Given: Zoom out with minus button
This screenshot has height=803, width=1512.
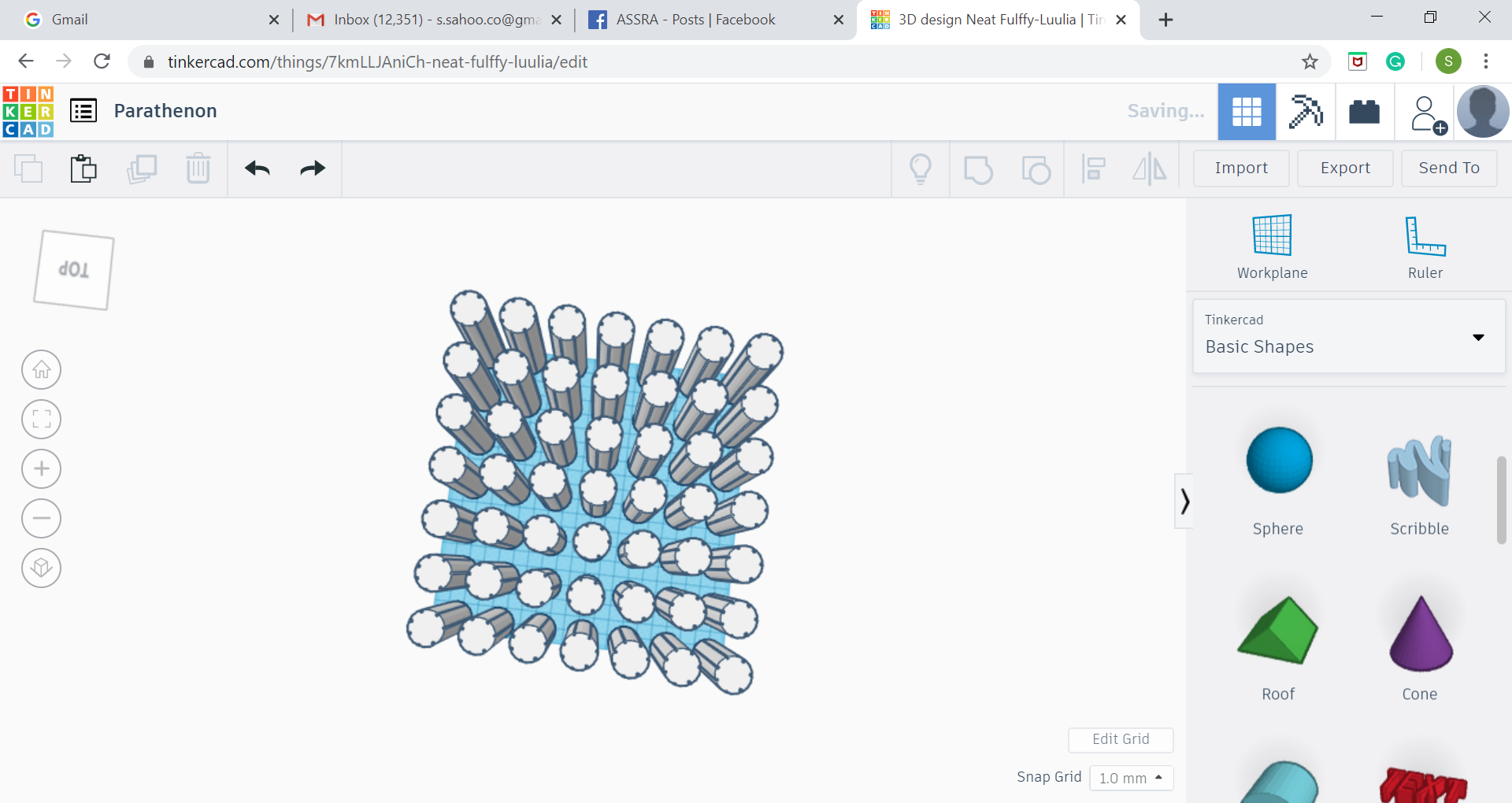Looking at the screenshot, I should pyautogui.click(x=42, y=519).
